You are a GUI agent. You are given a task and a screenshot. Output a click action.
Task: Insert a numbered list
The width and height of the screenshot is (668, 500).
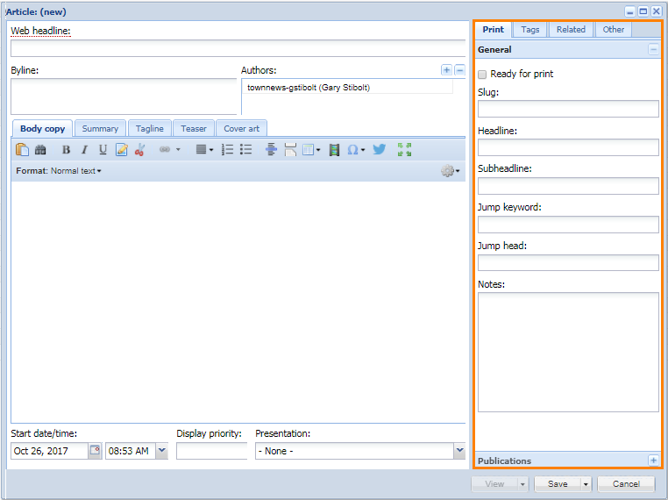[x=227, y=150]
